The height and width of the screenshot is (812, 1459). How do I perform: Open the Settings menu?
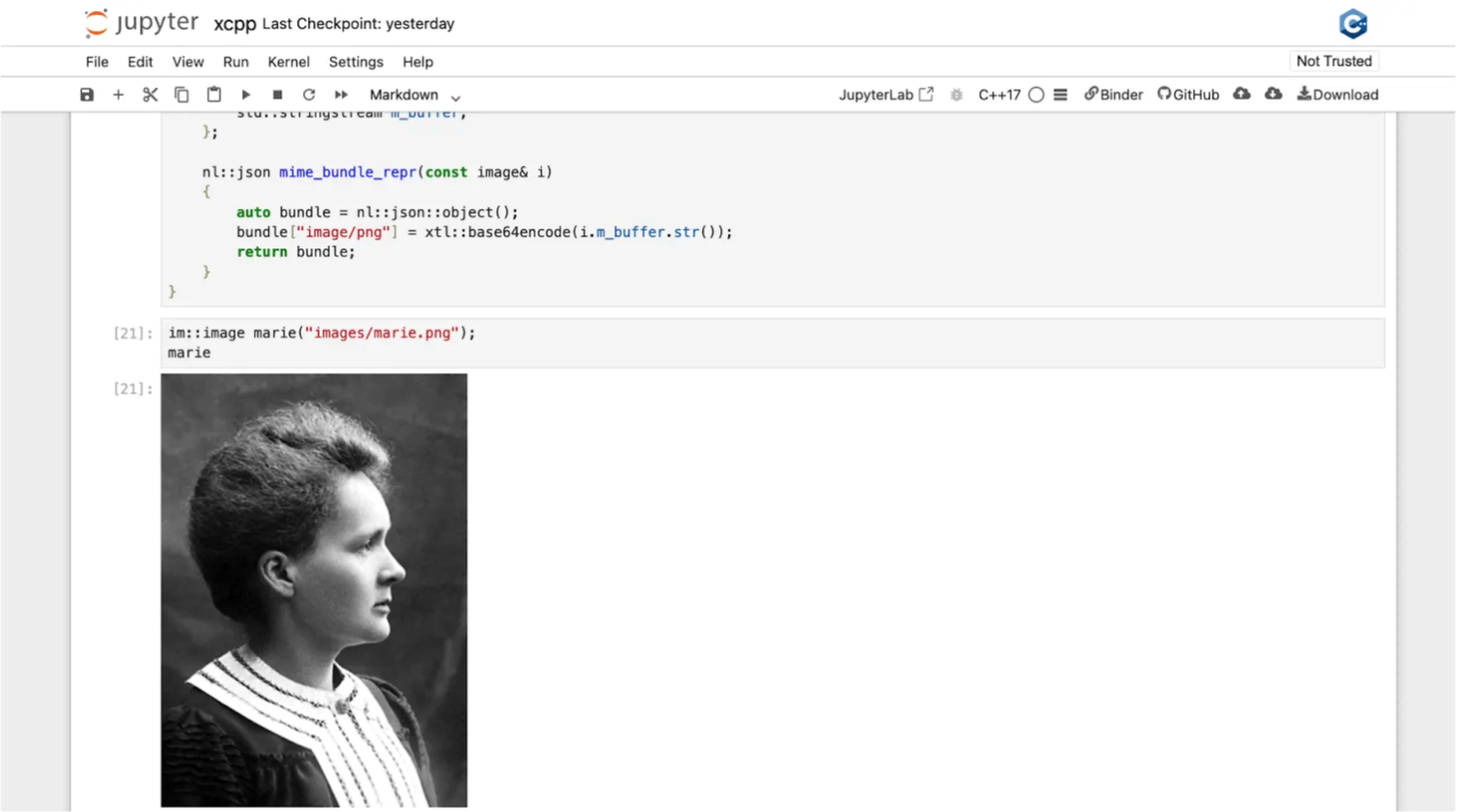coord(356,61)
